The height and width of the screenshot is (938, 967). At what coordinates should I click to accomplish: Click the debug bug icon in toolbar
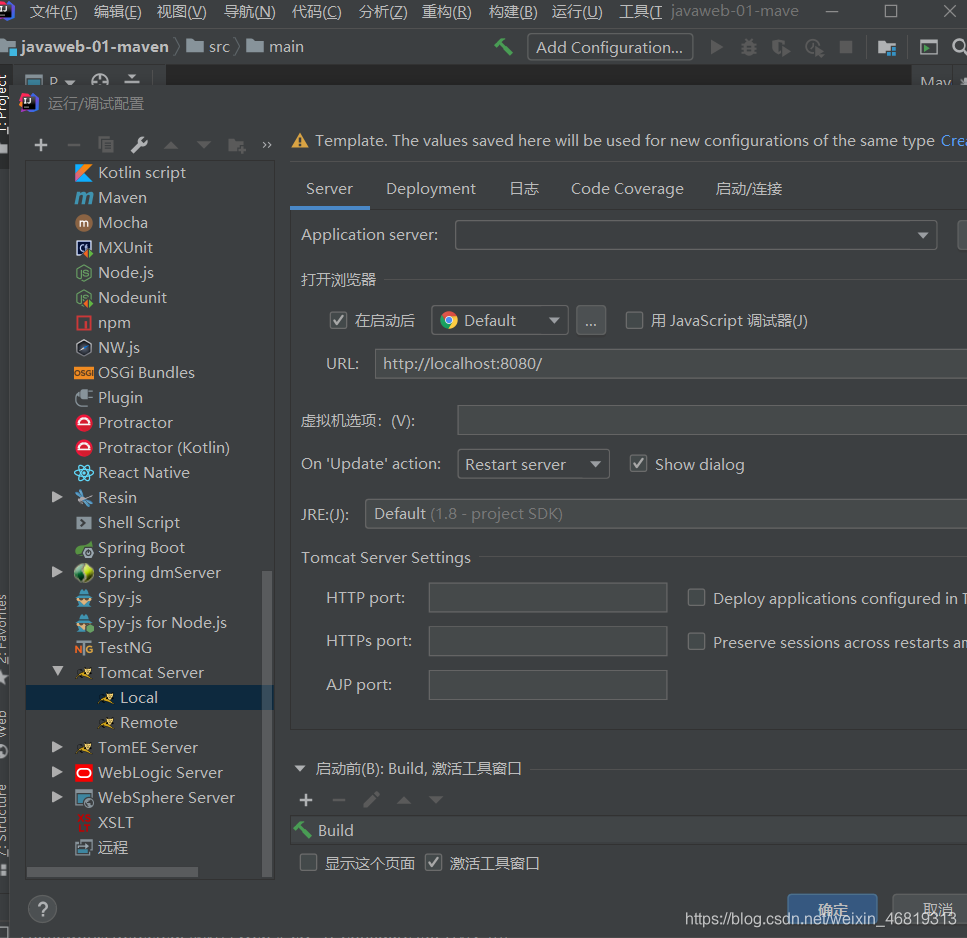[x=749, y=47]
